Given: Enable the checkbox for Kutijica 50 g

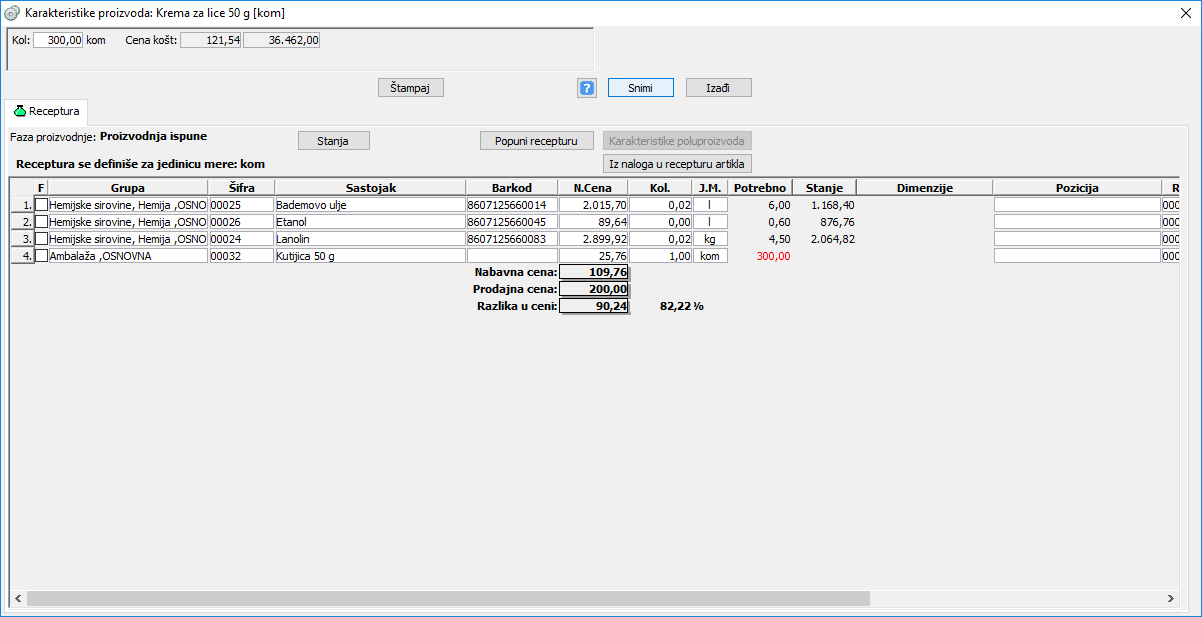Looking at the screenshot, I should [41, 255].
